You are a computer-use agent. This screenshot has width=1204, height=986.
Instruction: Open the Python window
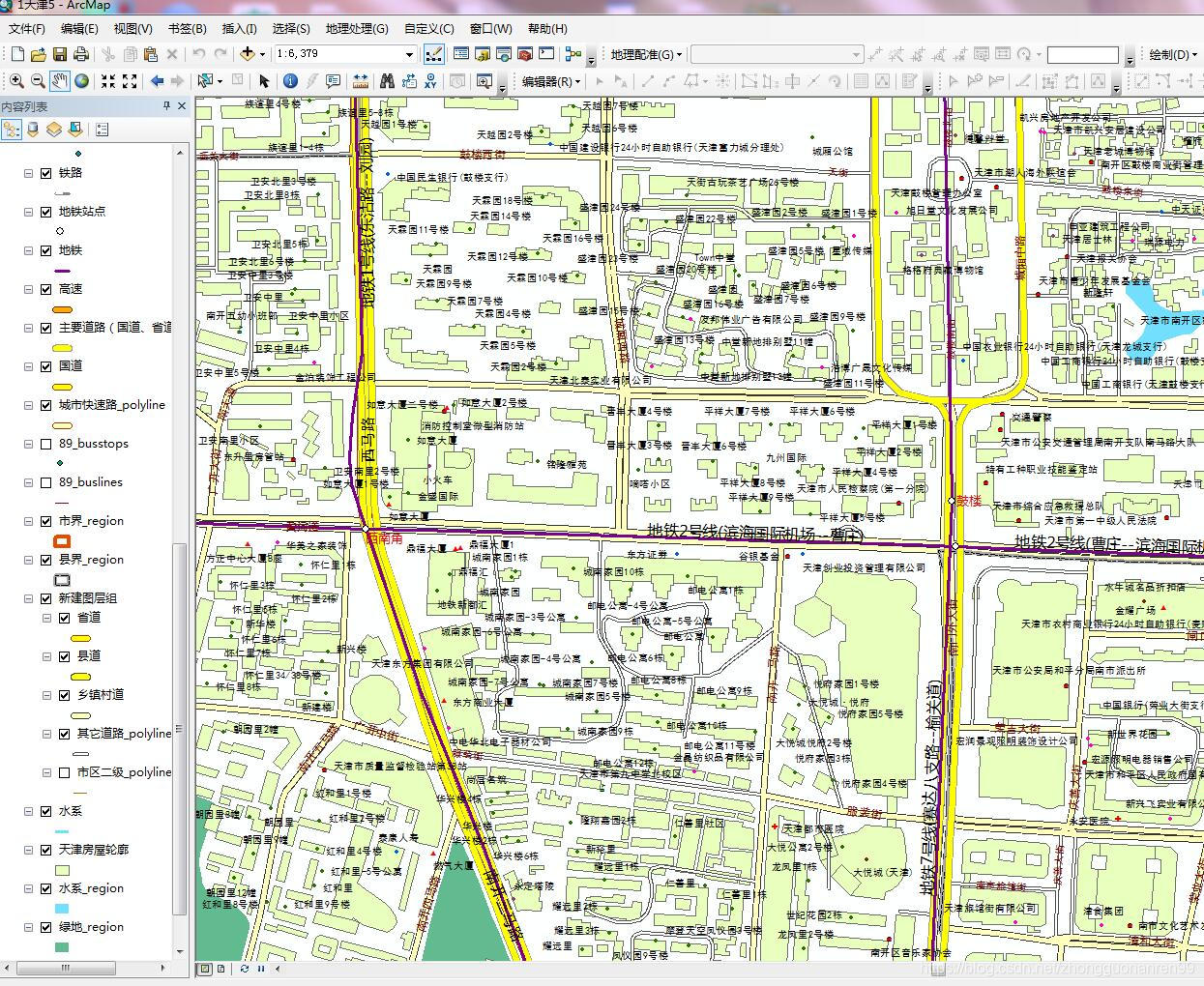point(546,54)
